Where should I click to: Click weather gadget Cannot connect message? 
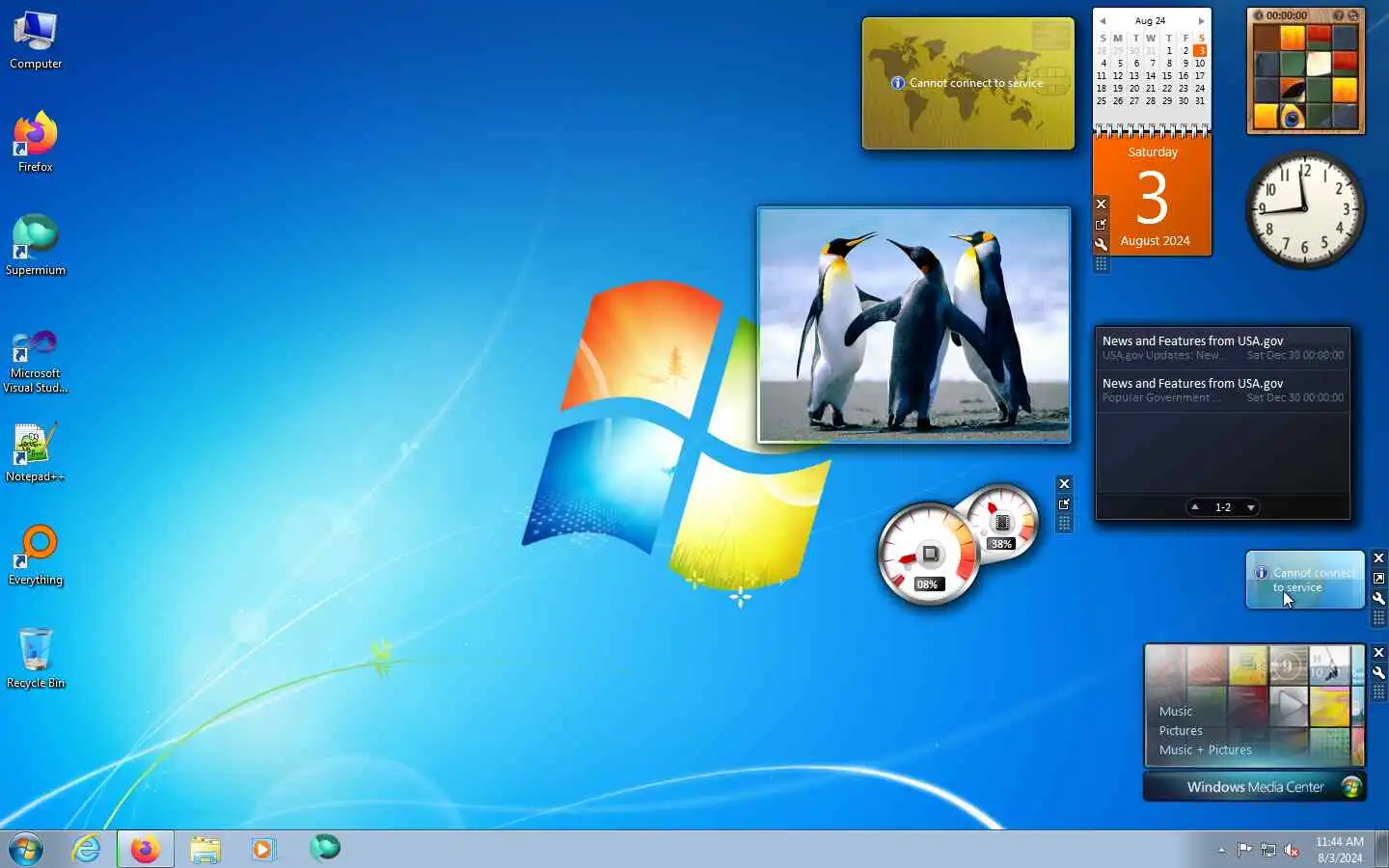(x=1313, y=580)
